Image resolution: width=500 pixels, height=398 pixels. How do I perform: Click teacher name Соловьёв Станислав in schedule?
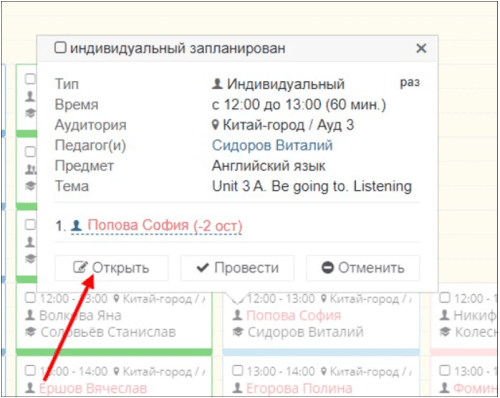point(108,332)
